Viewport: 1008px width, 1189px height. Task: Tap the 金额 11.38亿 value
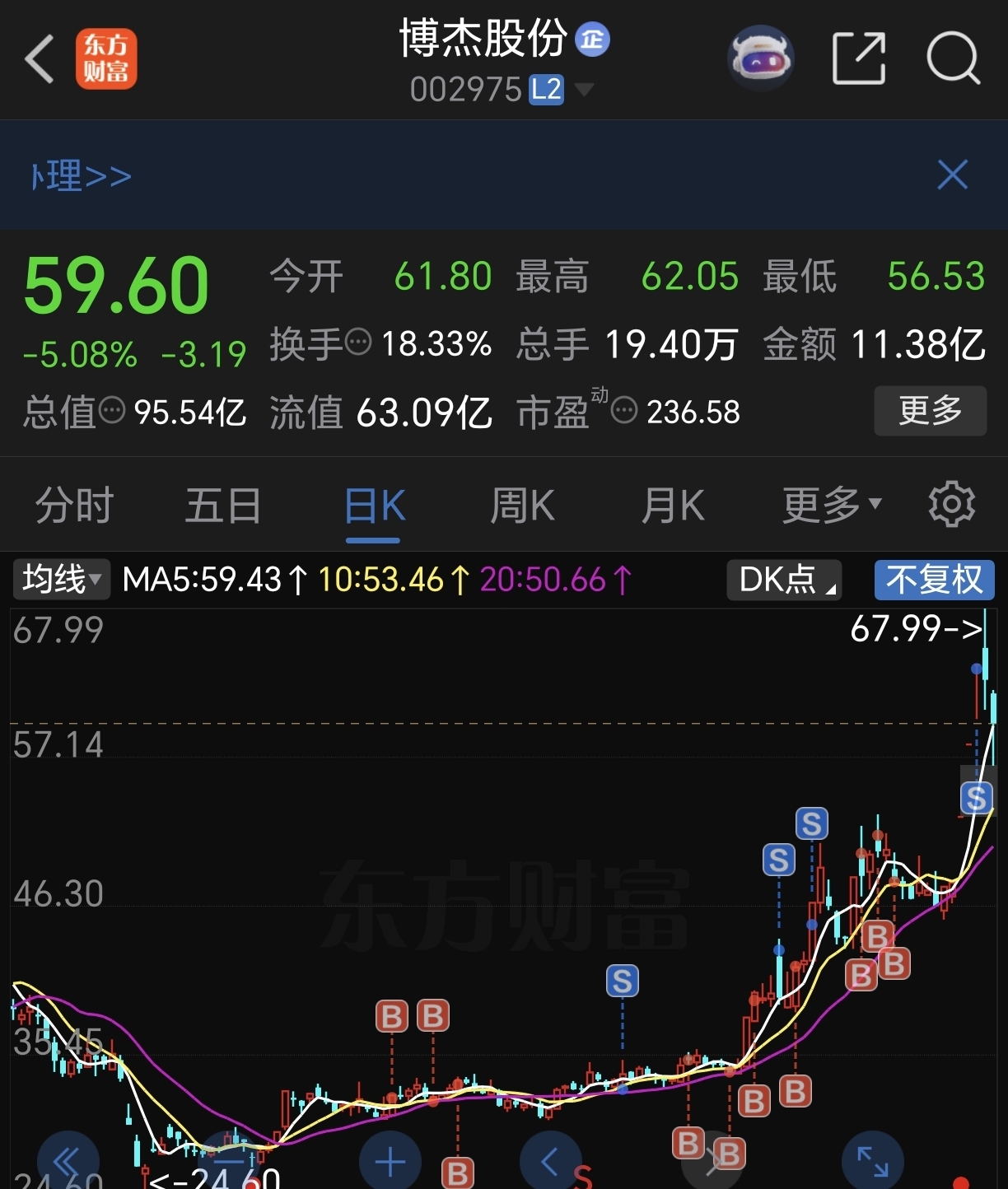[x=918, y=343]
